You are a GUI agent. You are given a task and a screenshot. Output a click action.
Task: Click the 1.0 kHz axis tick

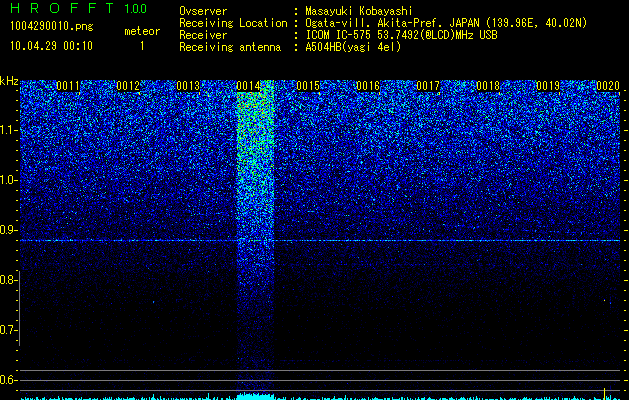pyautogui.click(x=10, y=180)
